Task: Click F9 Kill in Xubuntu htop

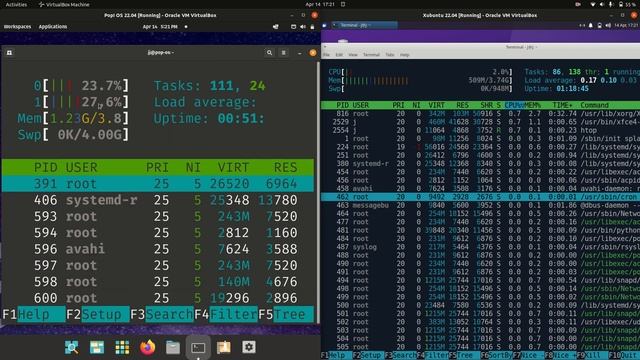Action: pyautogui.click(x=592, y=356)
